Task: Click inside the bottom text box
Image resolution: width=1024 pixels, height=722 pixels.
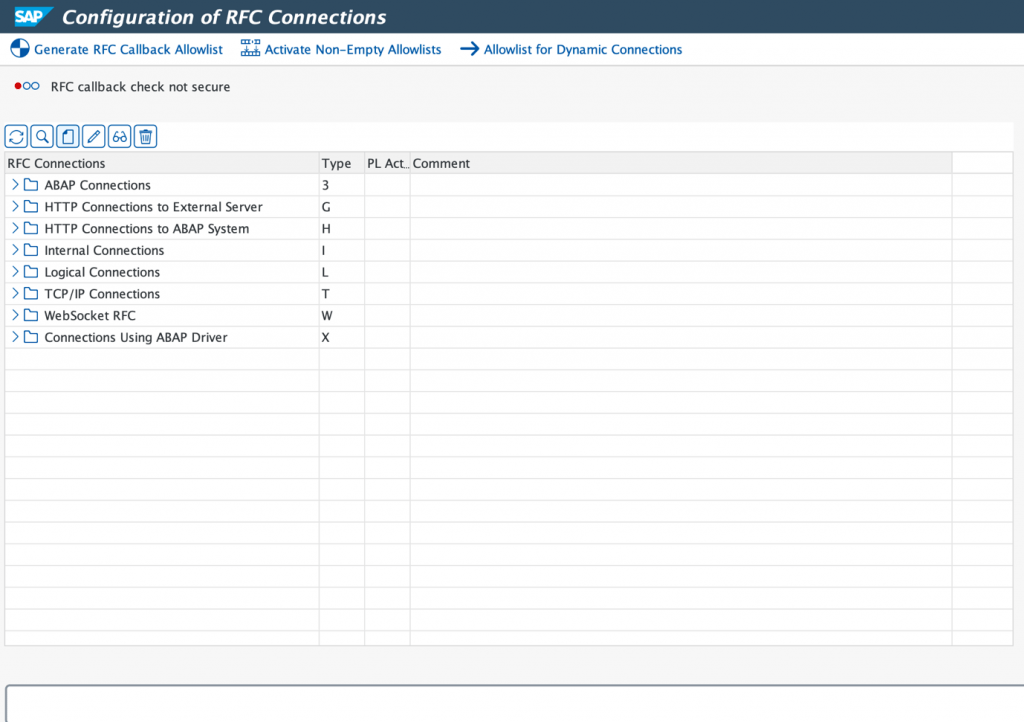Action: [515, 704]
